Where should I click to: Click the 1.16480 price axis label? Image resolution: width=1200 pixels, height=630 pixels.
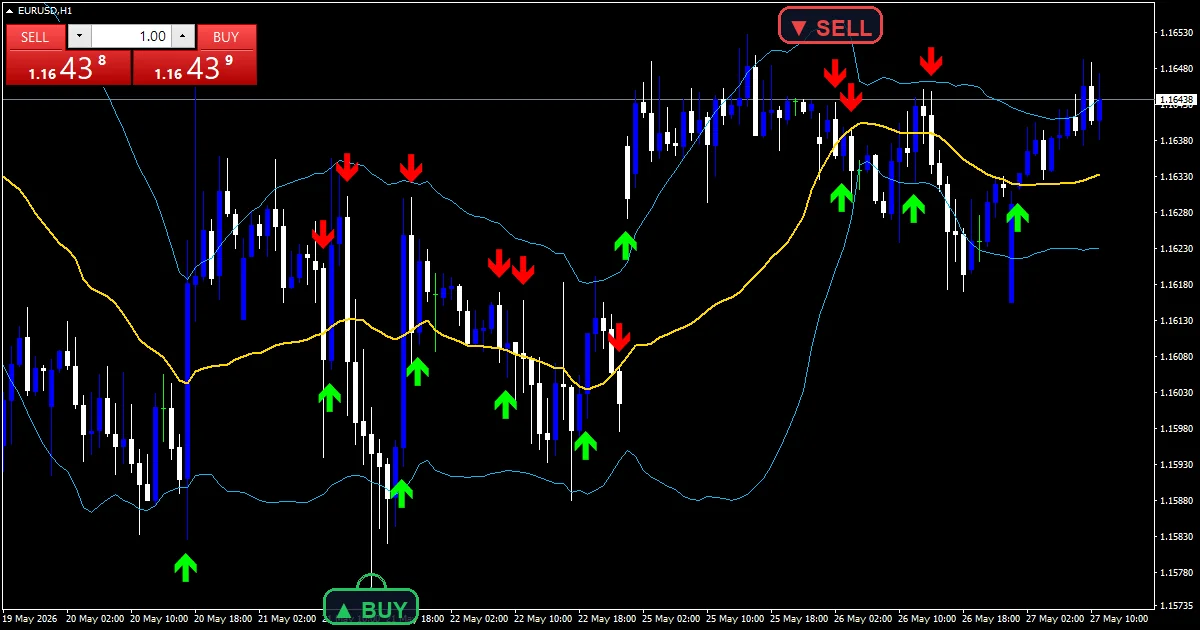pyautogui.click(x=1176, y=69)
